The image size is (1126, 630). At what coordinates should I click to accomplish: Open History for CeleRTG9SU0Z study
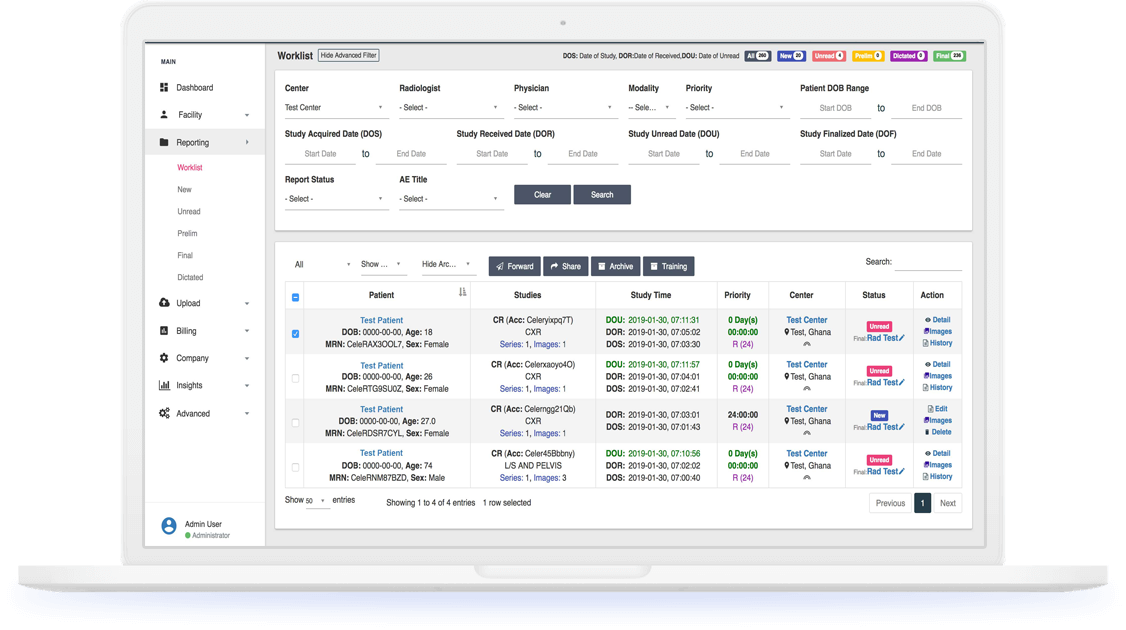click(937, 387)
